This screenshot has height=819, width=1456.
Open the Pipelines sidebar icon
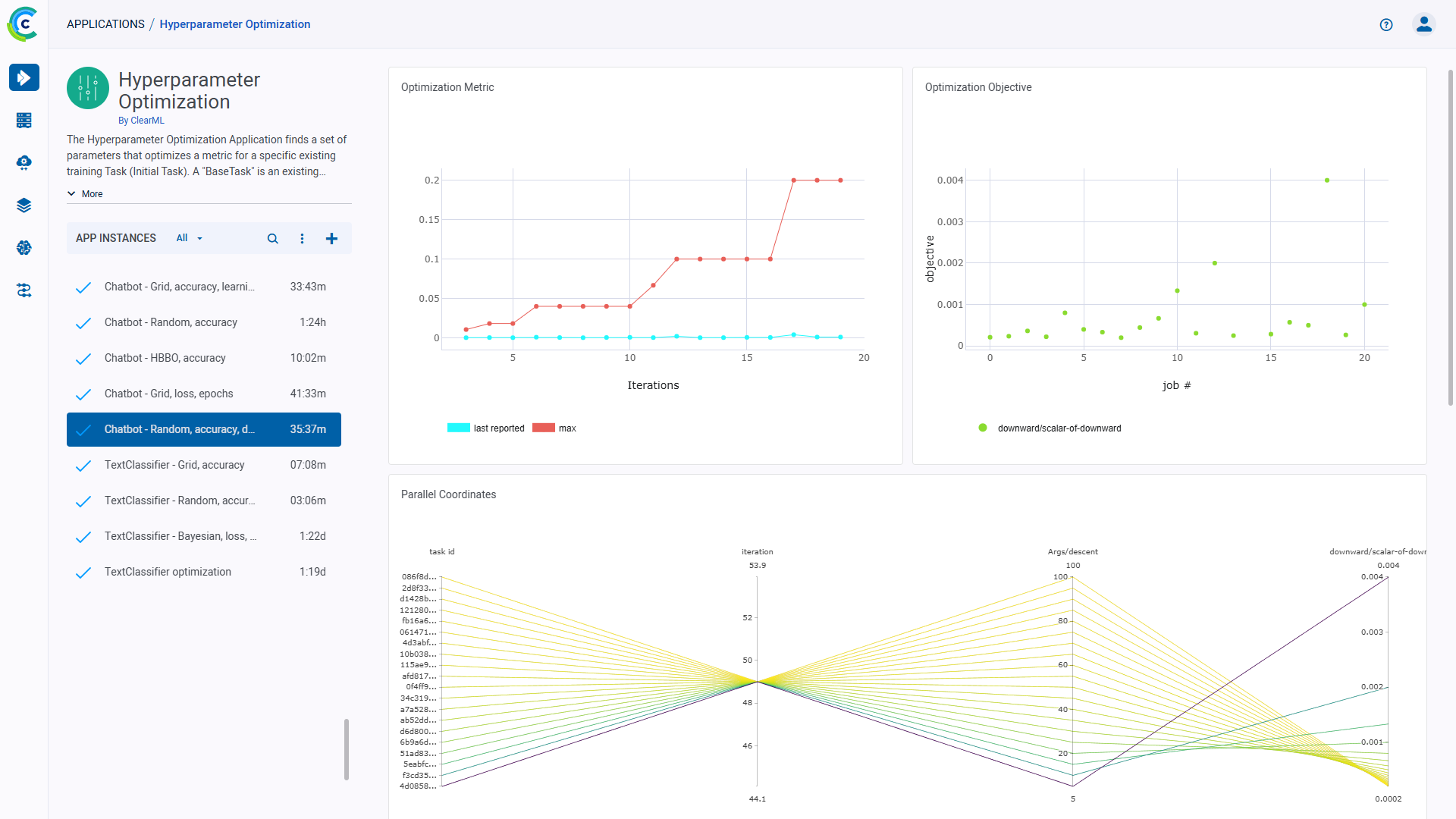(24, 290)
